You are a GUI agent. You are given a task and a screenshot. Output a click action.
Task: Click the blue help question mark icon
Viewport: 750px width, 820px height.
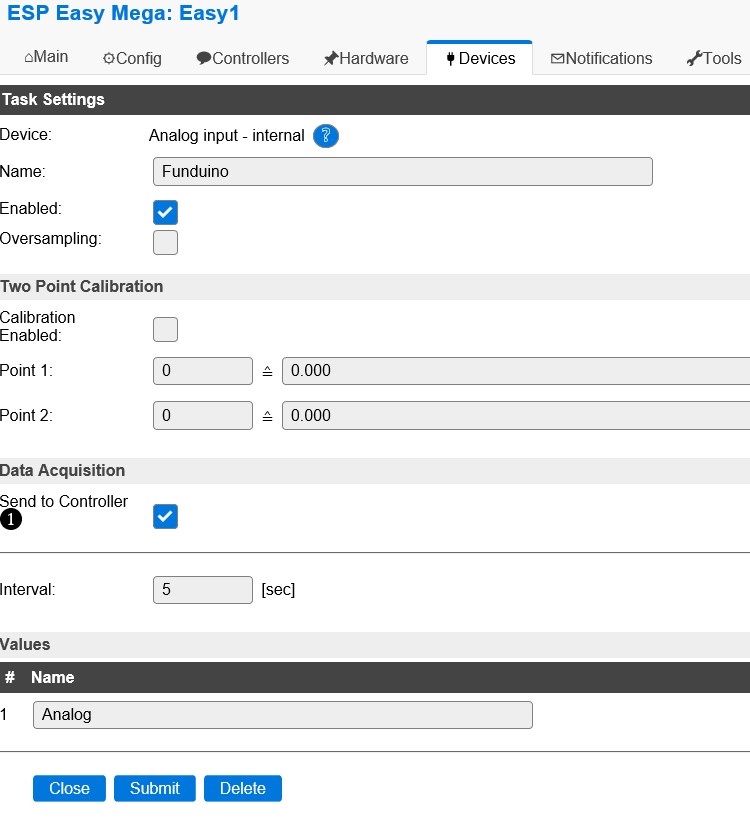[326, 136]
